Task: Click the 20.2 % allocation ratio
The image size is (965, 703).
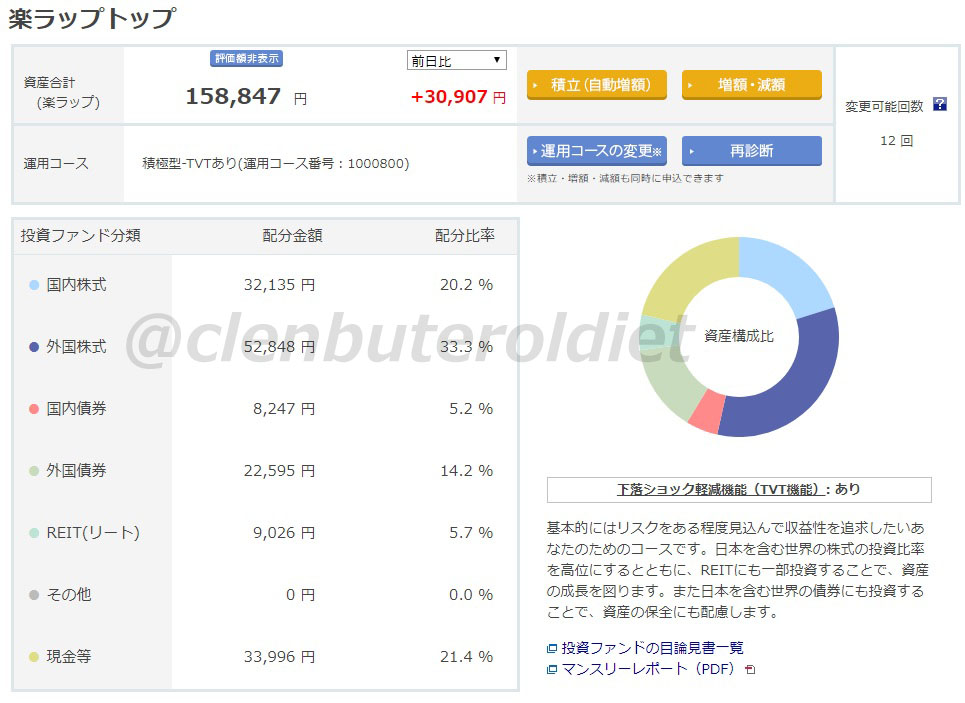Action: tap(466, 285)
